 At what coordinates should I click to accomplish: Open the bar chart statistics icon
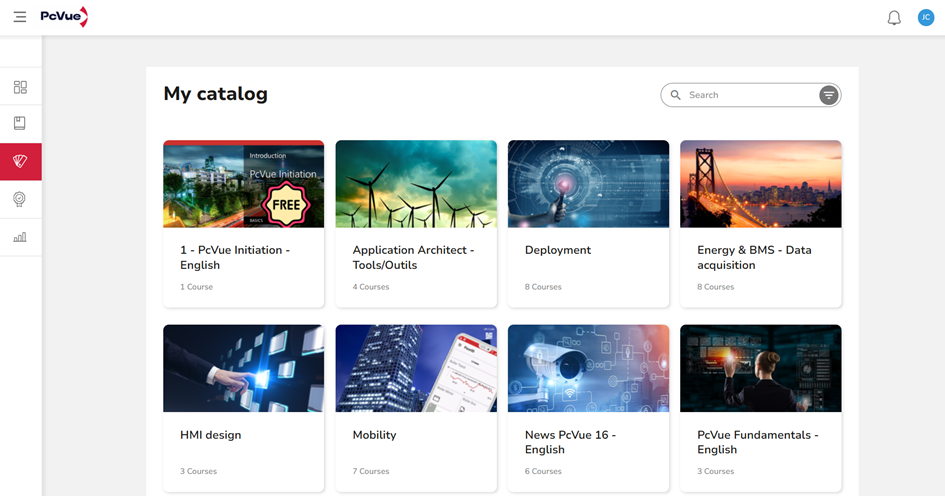(x=20, y=237)
